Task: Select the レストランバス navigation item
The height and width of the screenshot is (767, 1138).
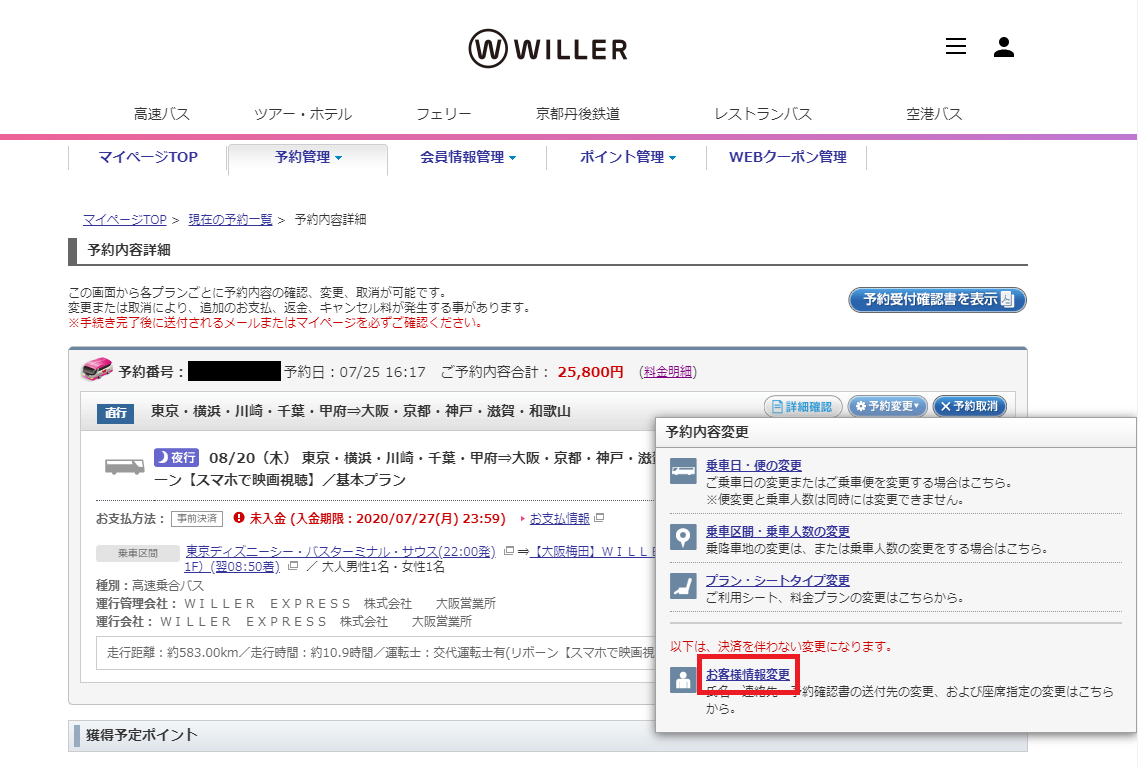Action: 763,114
